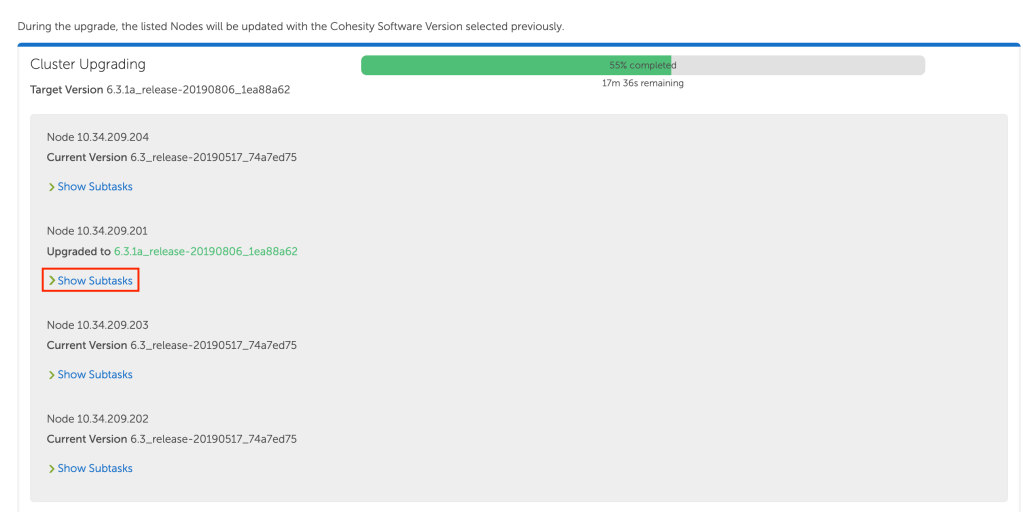Select the Node 10.34.209.203 label
This screenshot has width=1023, height=512.
coord(98,325)
